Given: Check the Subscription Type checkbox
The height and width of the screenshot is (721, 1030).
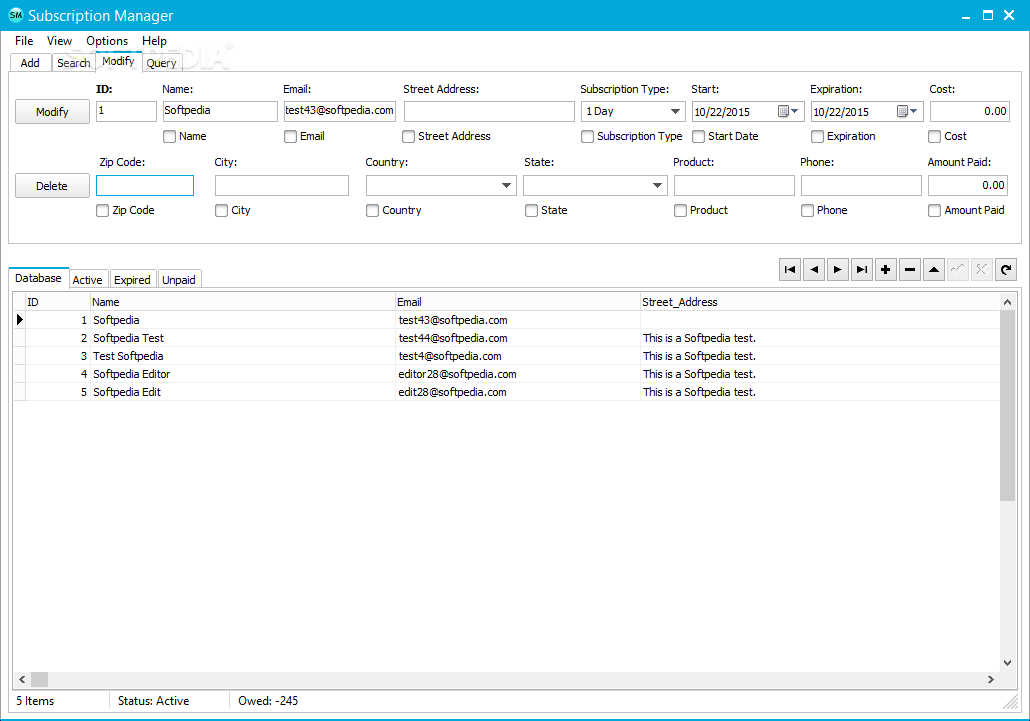Looking at the screenshot, I should (x=587, y=137).
